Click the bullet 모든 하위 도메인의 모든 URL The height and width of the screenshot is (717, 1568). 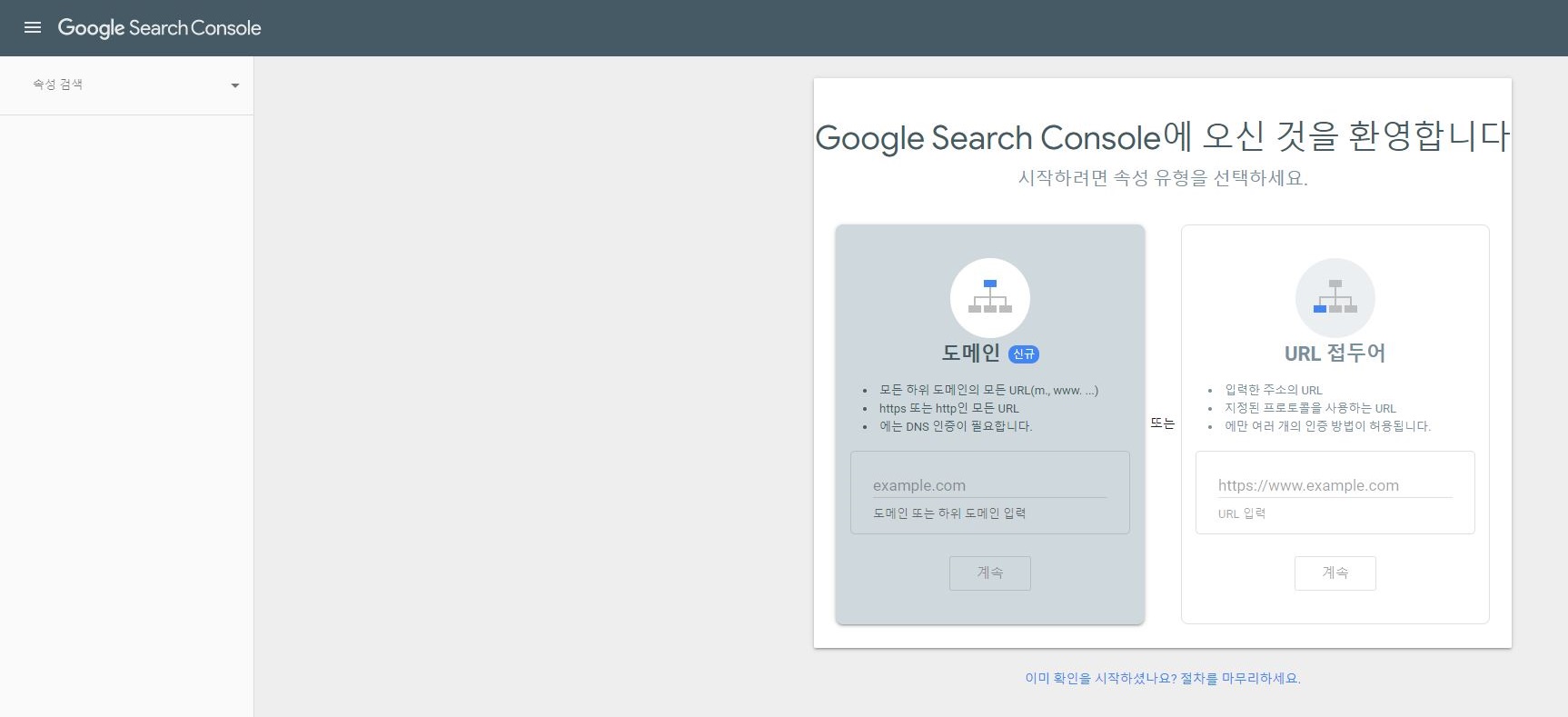pyautogui.click(x=988, y=391)
